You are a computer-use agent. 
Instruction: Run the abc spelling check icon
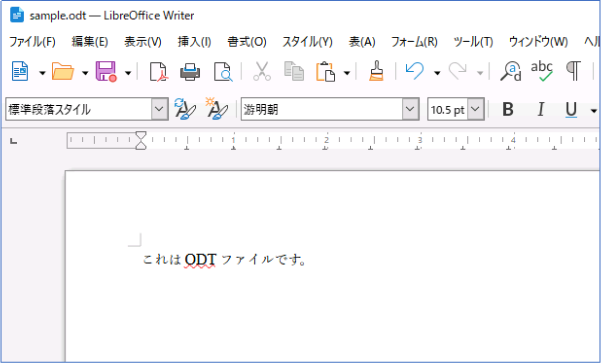[542, 71]
